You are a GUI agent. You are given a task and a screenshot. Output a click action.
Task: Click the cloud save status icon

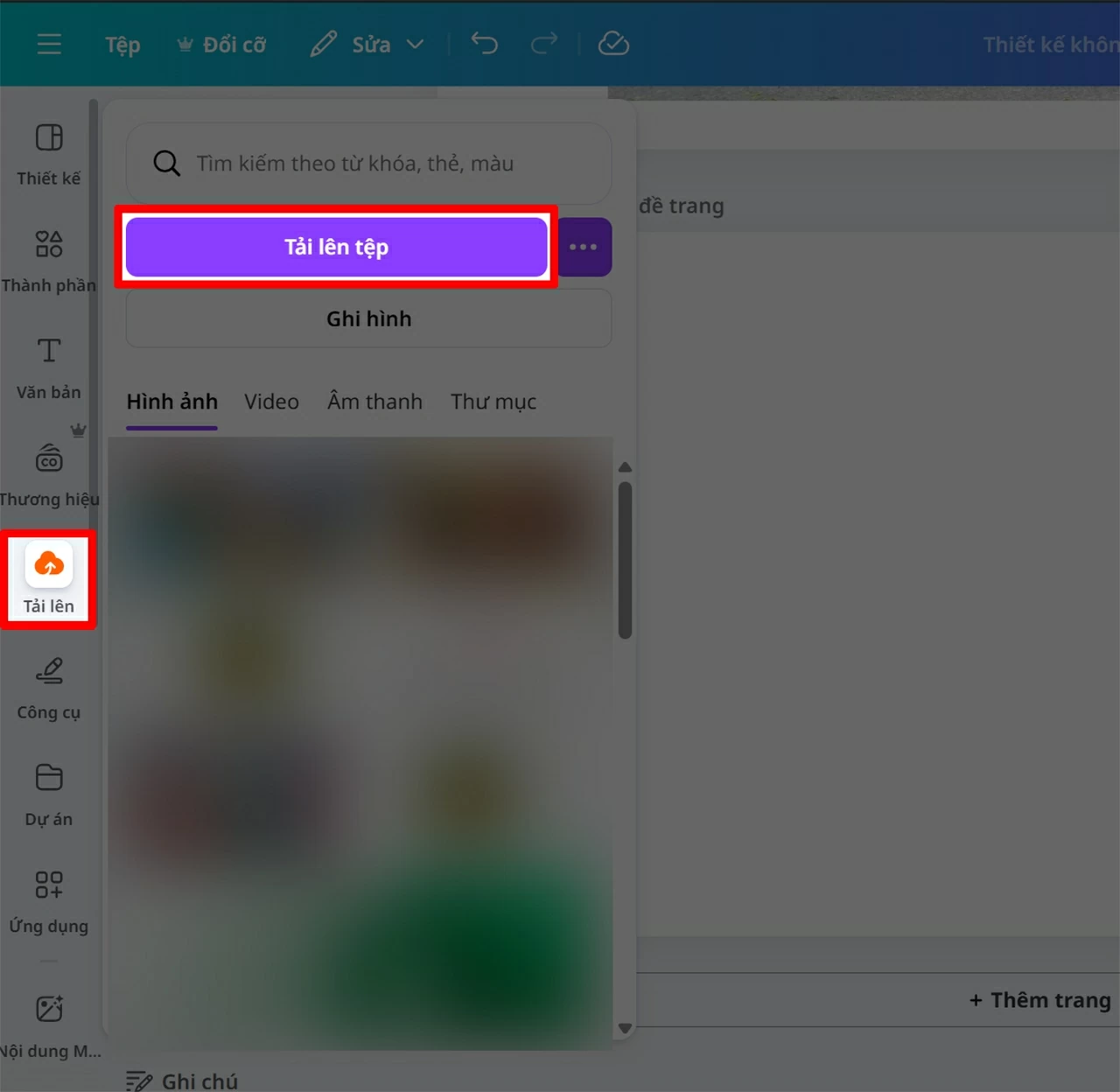(613, 44)
